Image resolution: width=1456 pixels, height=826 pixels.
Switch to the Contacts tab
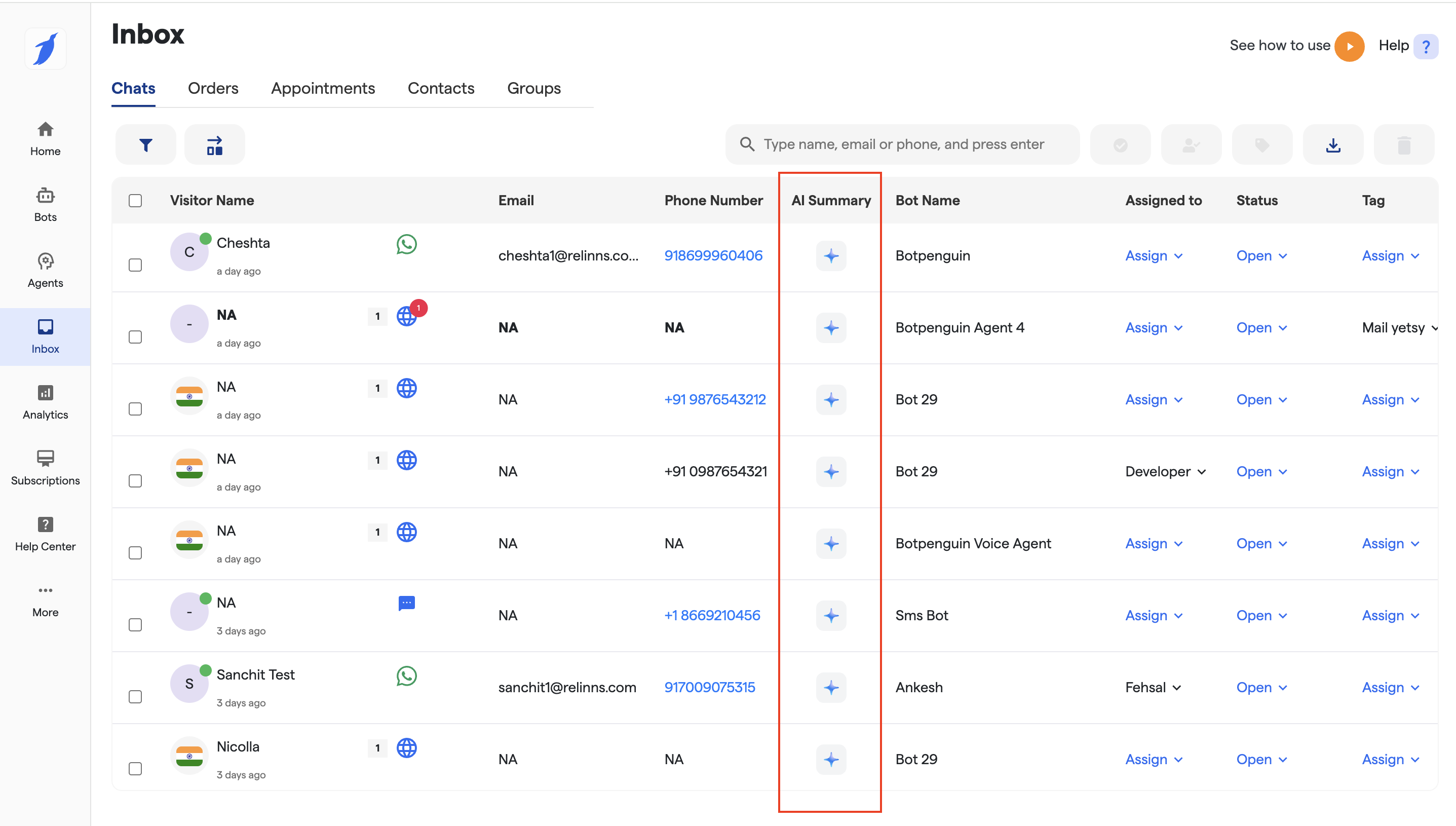[x=441, y=89]
